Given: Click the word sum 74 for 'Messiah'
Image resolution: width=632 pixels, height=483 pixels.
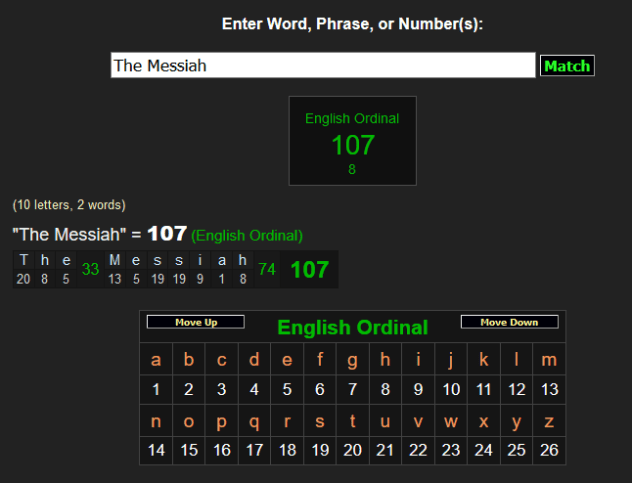Looking at the screenshot, I should [x=267, y=269].
